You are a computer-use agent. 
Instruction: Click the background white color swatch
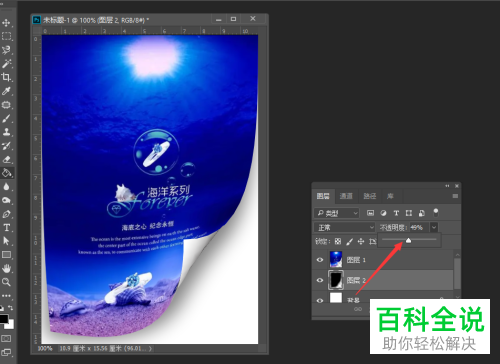tap(11, 325)
